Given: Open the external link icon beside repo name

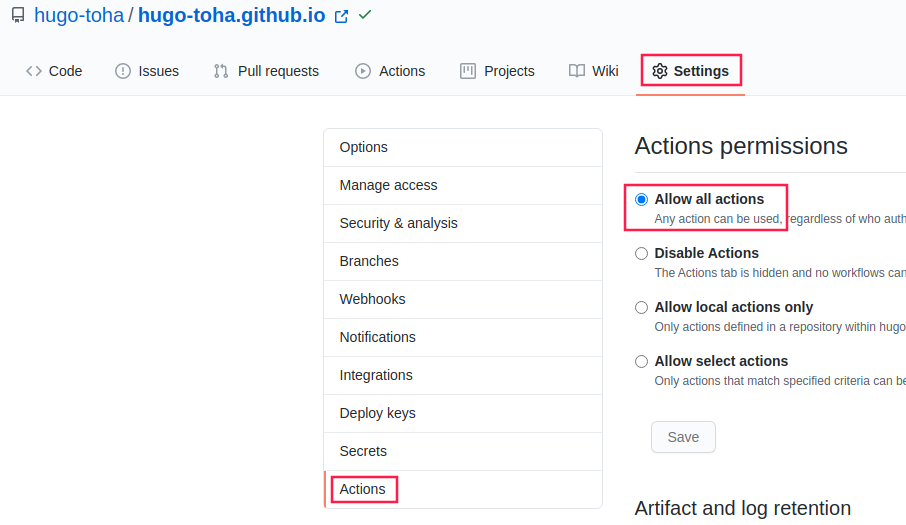Looking at the screenshot, I should coord(341,16).
